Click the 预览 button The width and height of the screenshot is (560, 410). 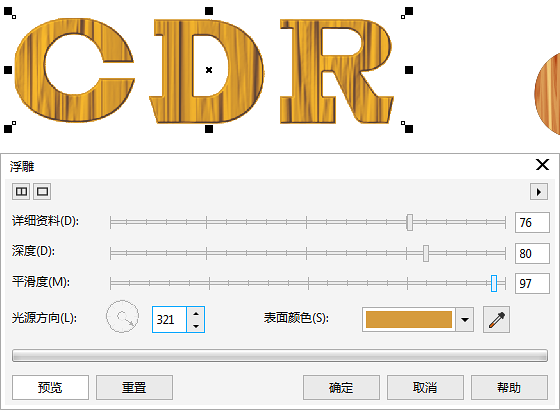pos(50,387)
